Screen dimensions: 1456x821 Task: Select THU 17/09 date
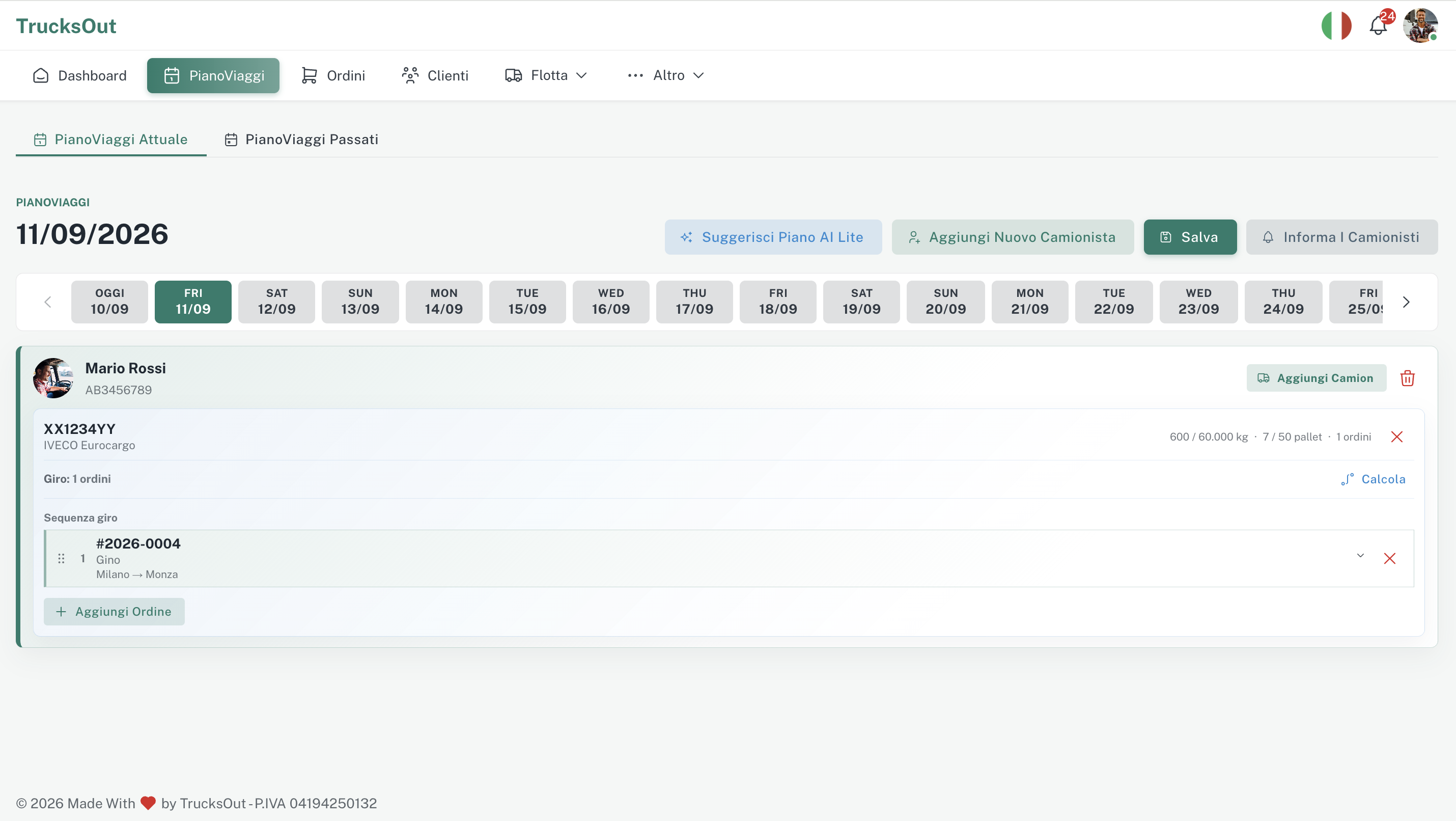(694, 302)
